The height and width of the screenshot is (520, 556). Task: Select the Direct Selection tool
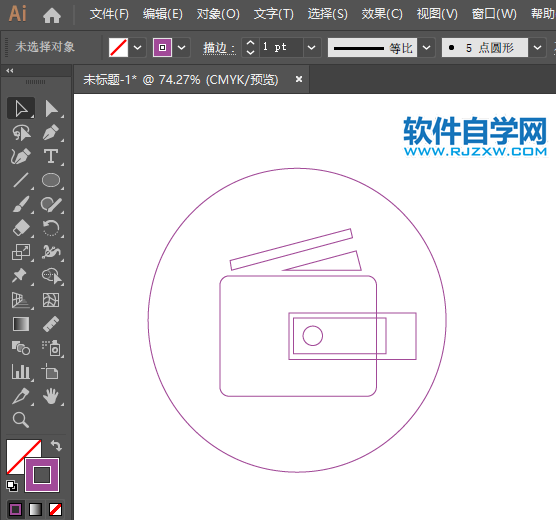pyautogui.click(x=51, y=109)
